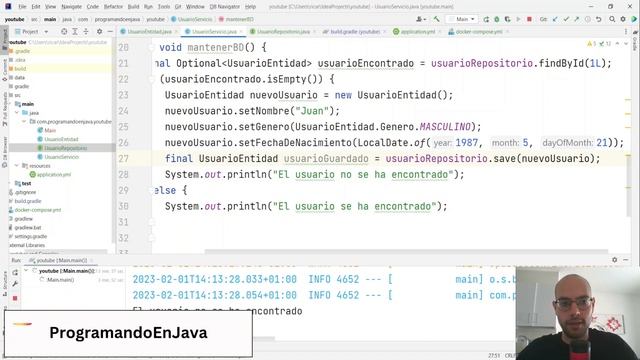Click the Build project hammer icon
Image resolution: width=640 pixels, height=360 pixels.
click(436, 19)
